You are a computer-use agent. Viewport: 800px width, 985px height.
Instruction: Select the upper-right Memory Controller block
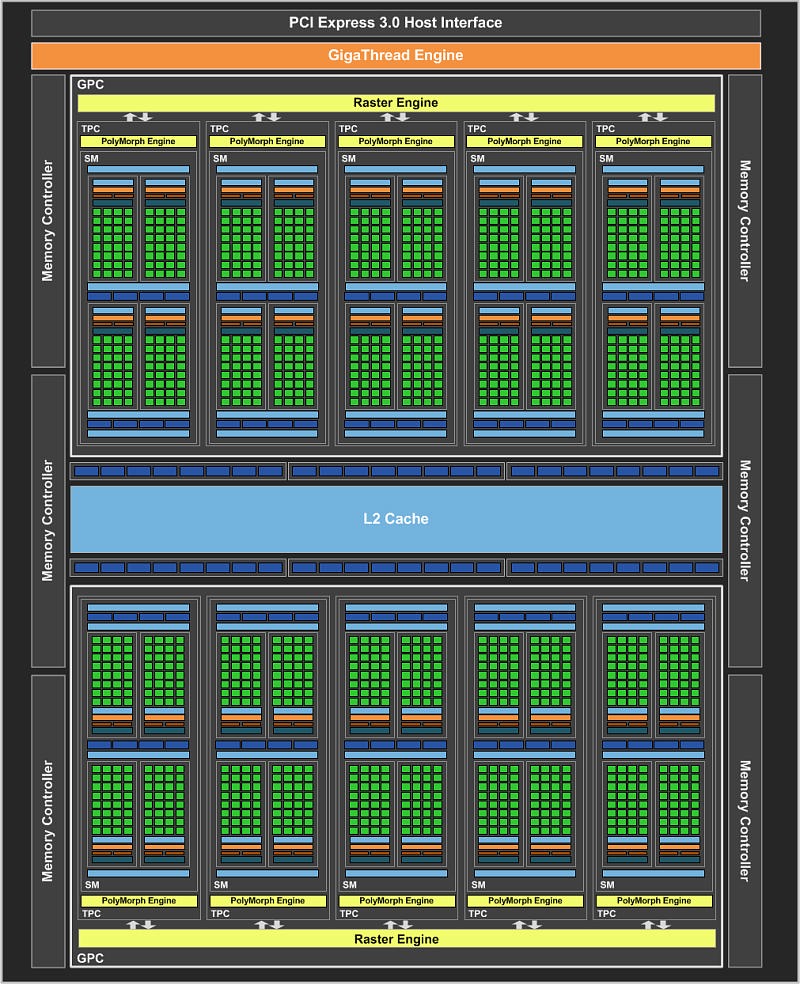745,221
